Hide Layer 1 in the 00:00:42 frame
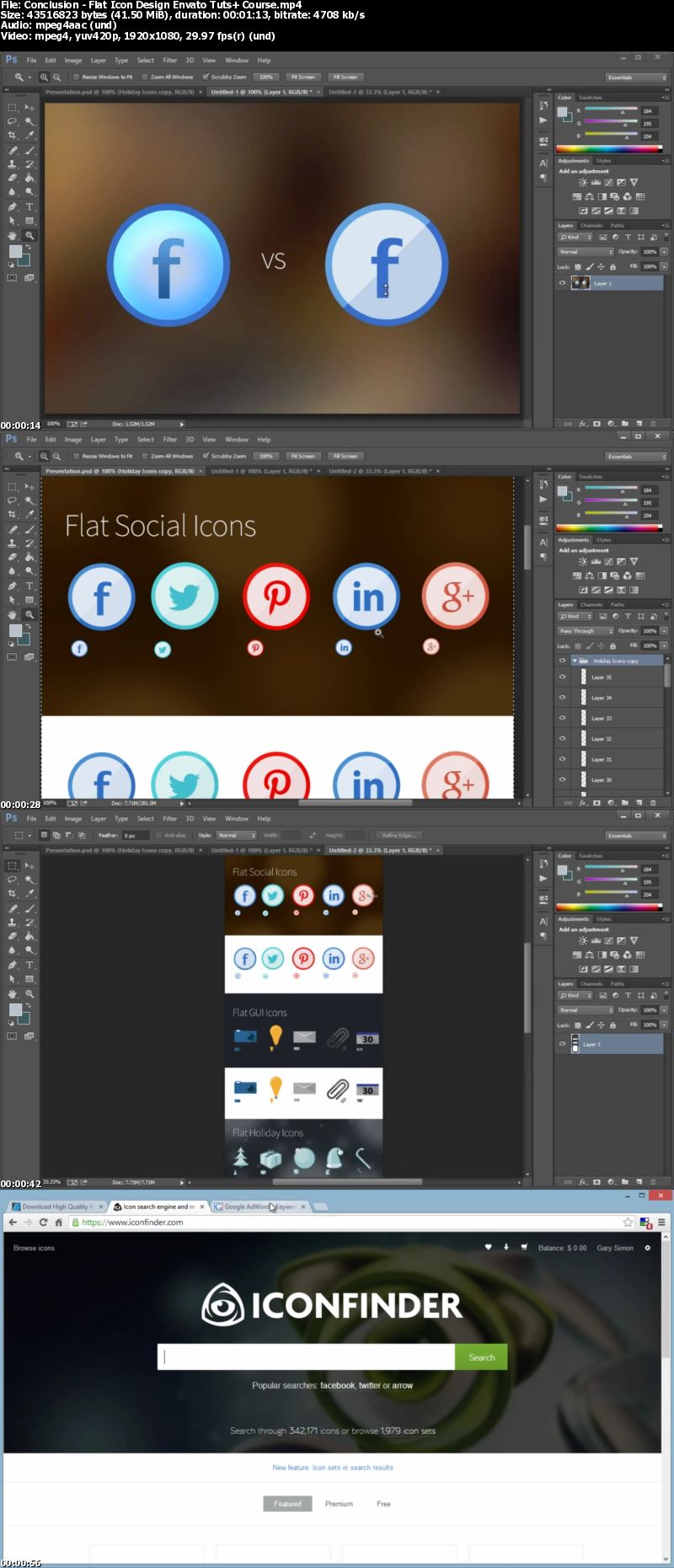674x1568 pixels. pyautogui.click(x=562, y=1044)
